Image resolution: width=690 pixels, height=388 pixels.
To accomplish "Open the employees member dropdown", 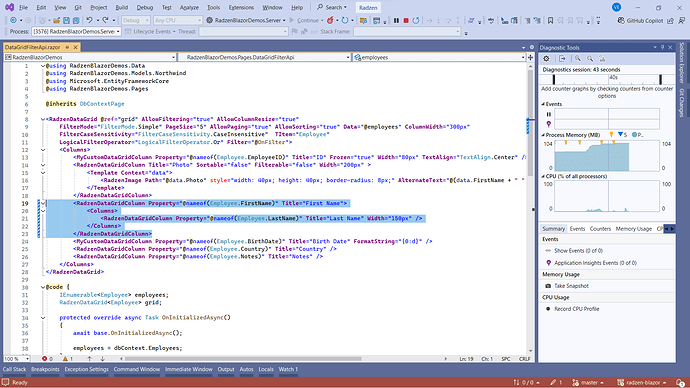I will tap(440, 57).
